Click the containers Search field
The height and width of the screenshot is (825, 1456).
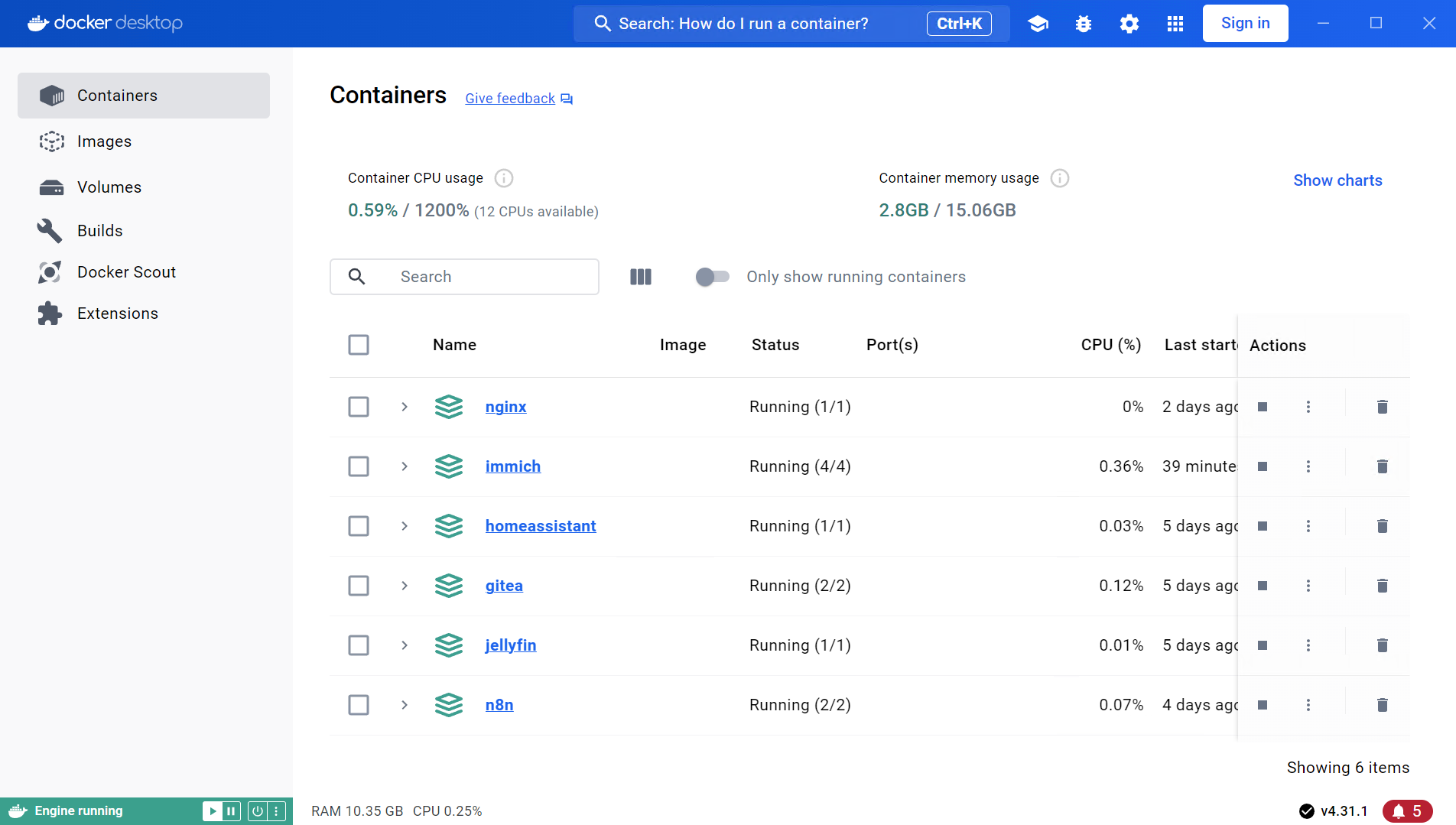click(464, 277)
